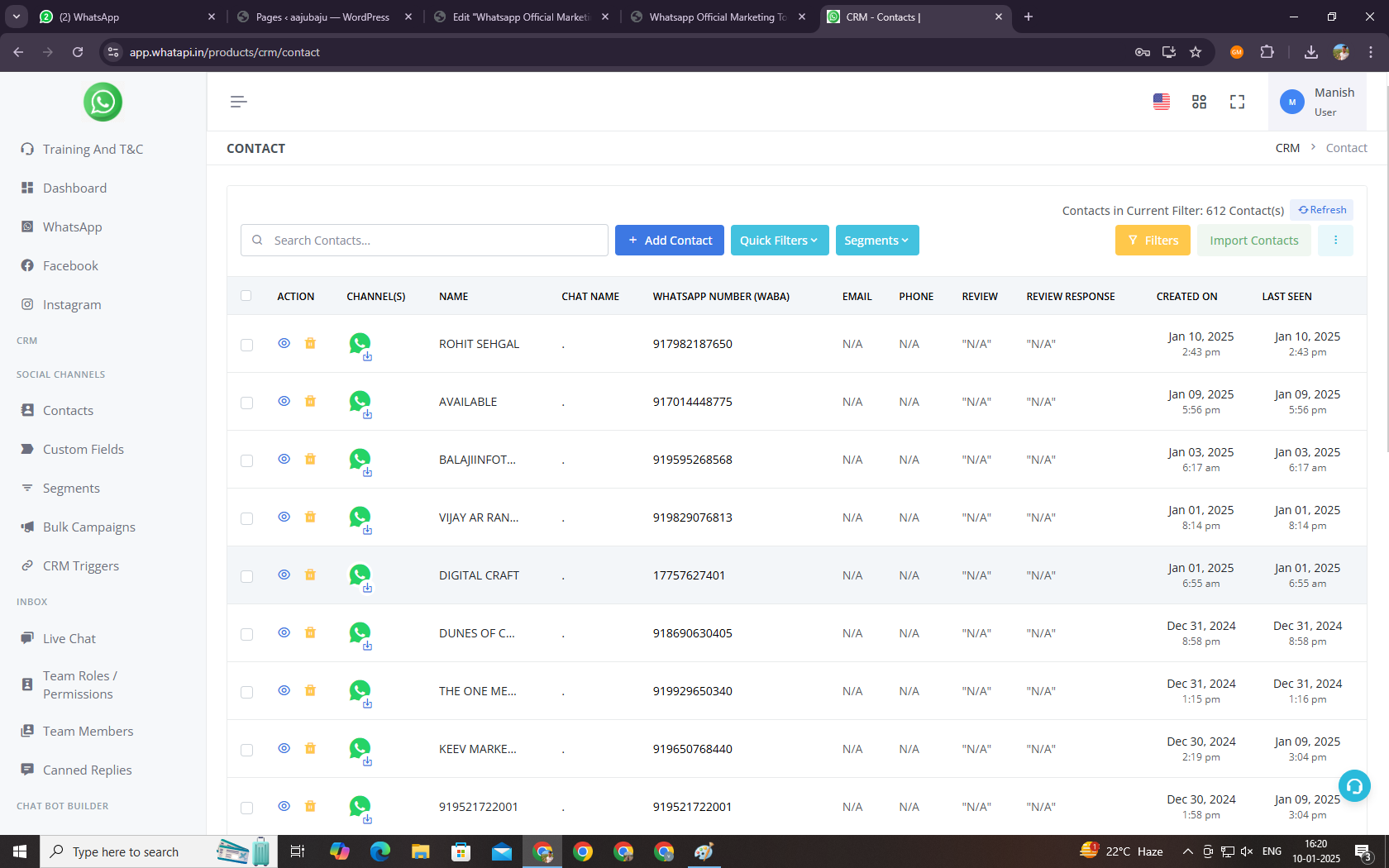Toggle the hamburger sidebar menu icon
The image size is (1389, 868).
coord(238,102)
